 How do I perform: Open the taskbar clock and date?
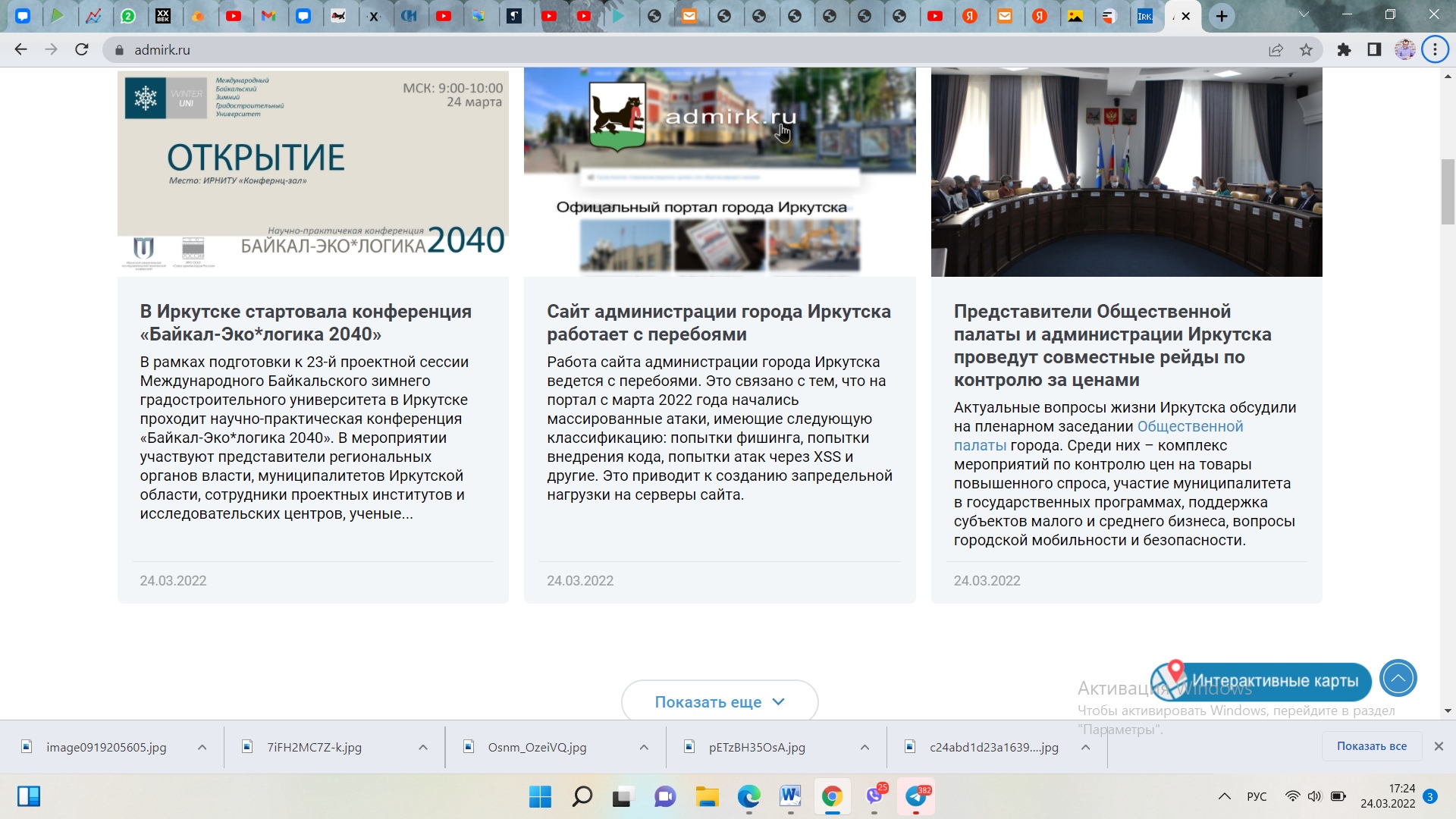(1388, 796)
